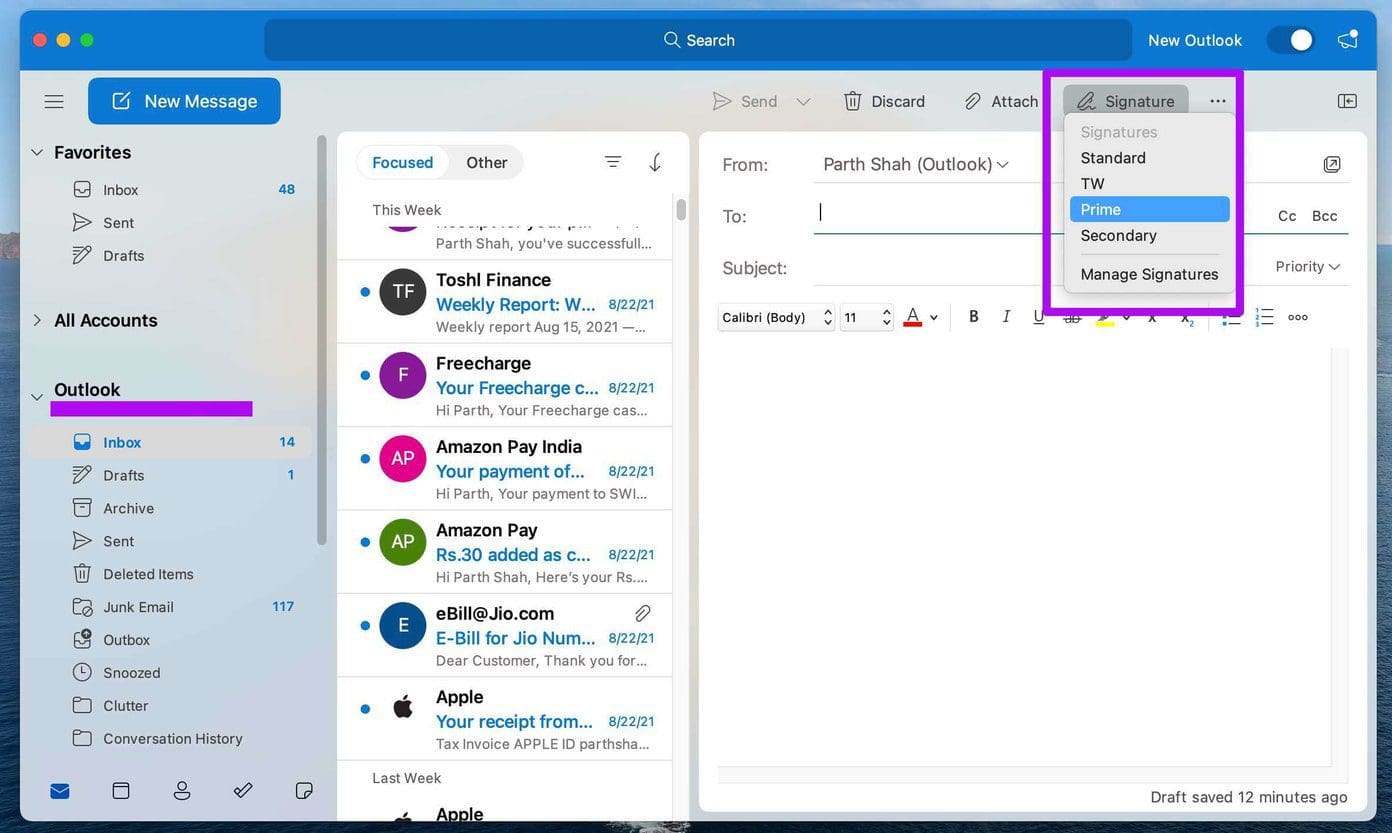Image resolution: width=1392 pixels, height=833 pixels.
Task: Add Bcc recipients field
Action: point(1324,216)
